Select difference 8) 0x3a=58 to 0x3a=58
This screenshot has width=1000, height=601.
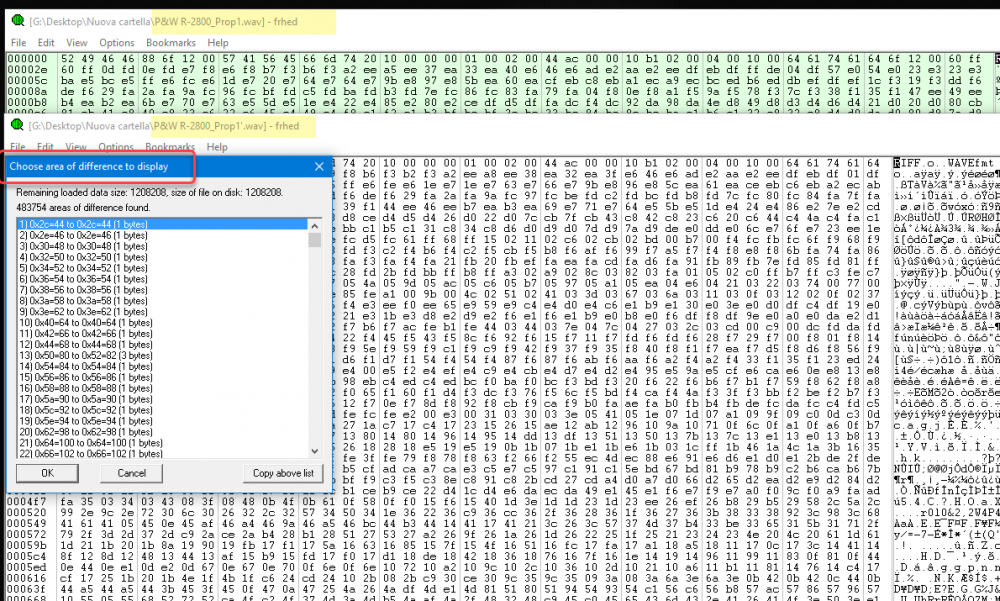point(163,300)
